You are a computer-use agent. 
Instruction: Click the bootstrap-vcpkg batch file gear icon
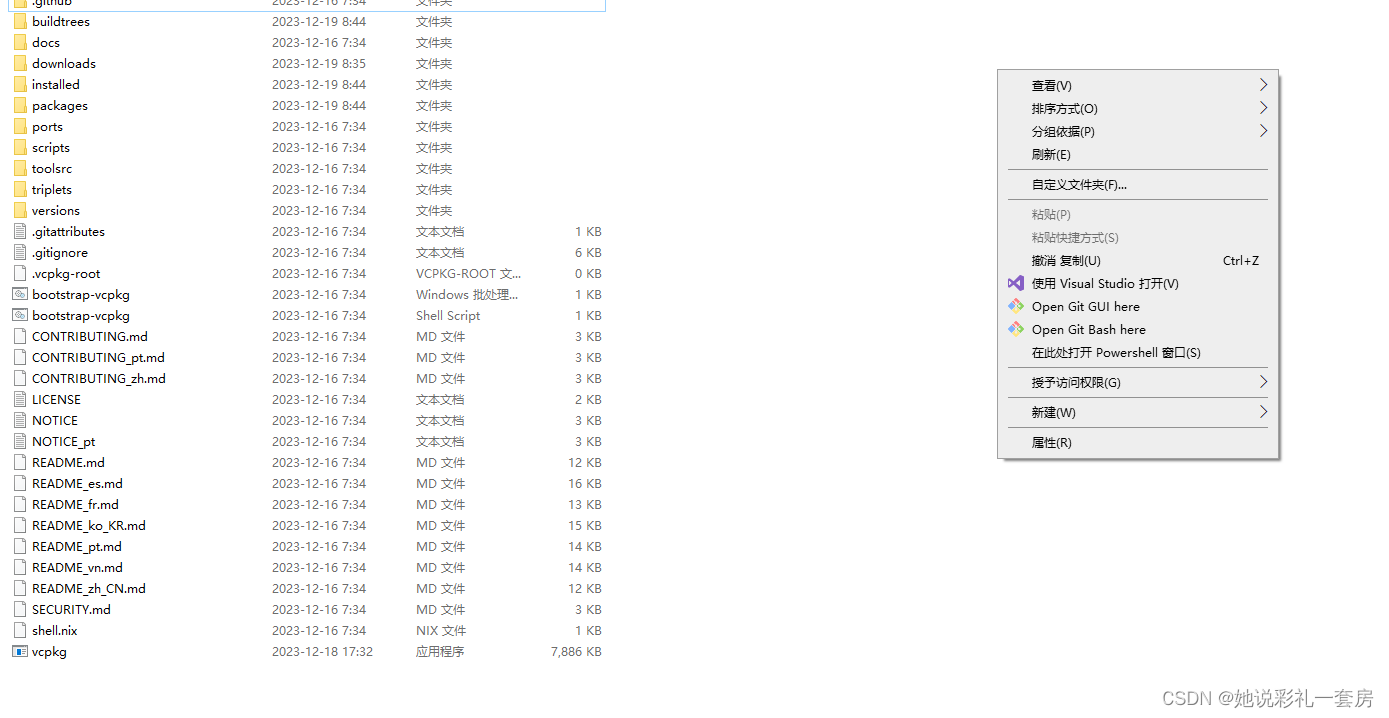pos(20,294)
